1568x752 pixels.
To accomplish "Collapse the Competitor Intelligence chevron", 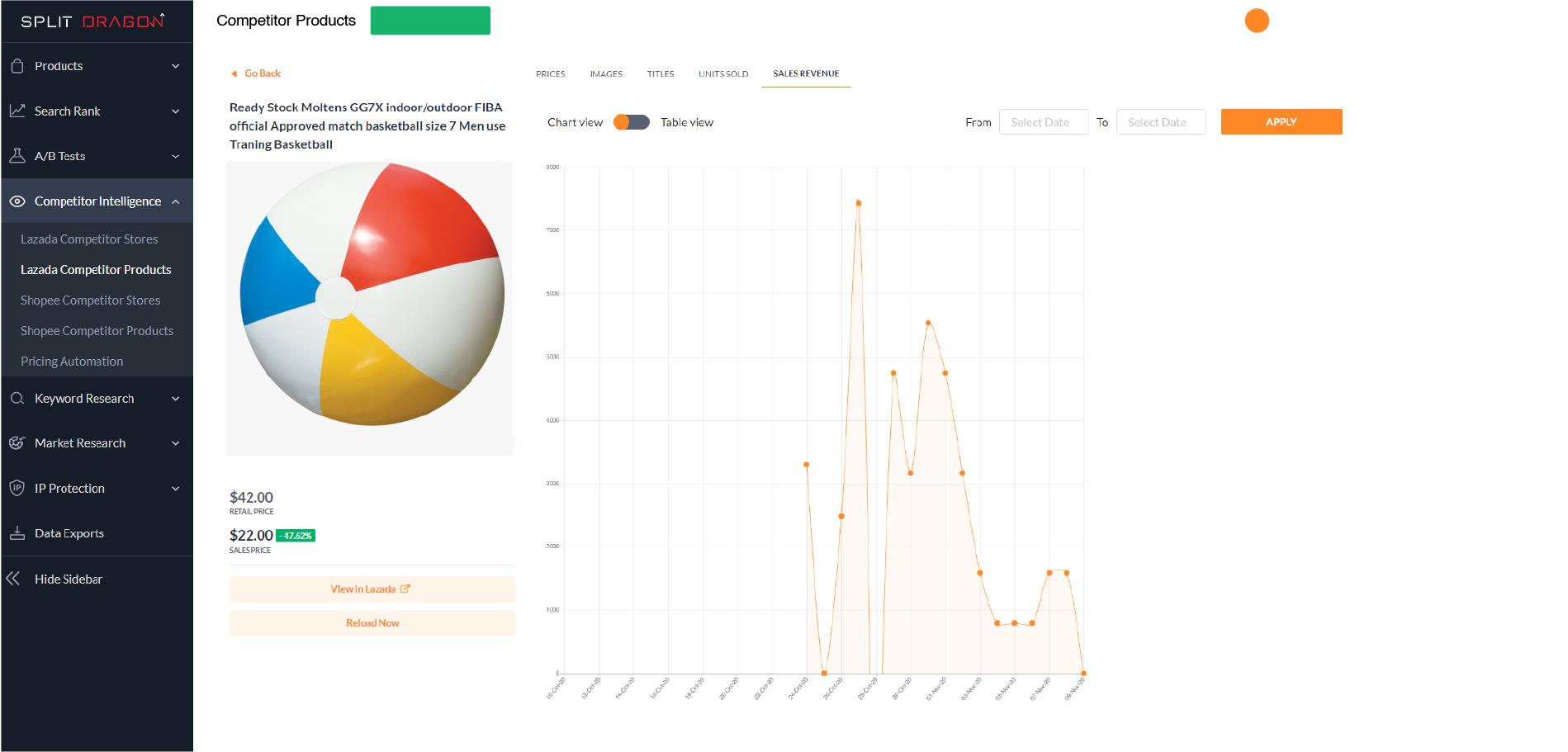I will (x=176, y=201).
